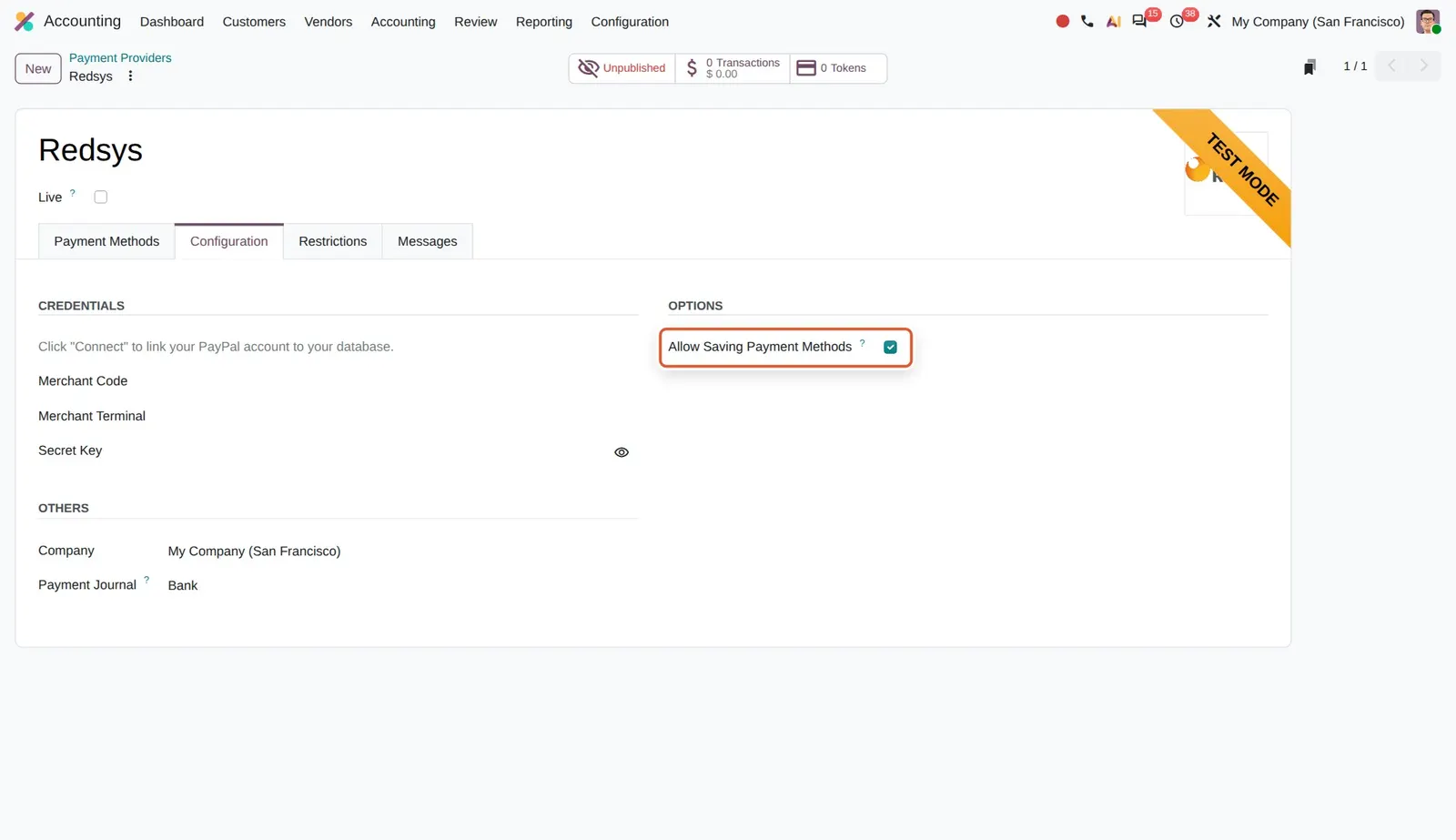Click the 1 / 1 pager counter
This screenshot has width=1456, height=840.
(x=1355, y=66)
